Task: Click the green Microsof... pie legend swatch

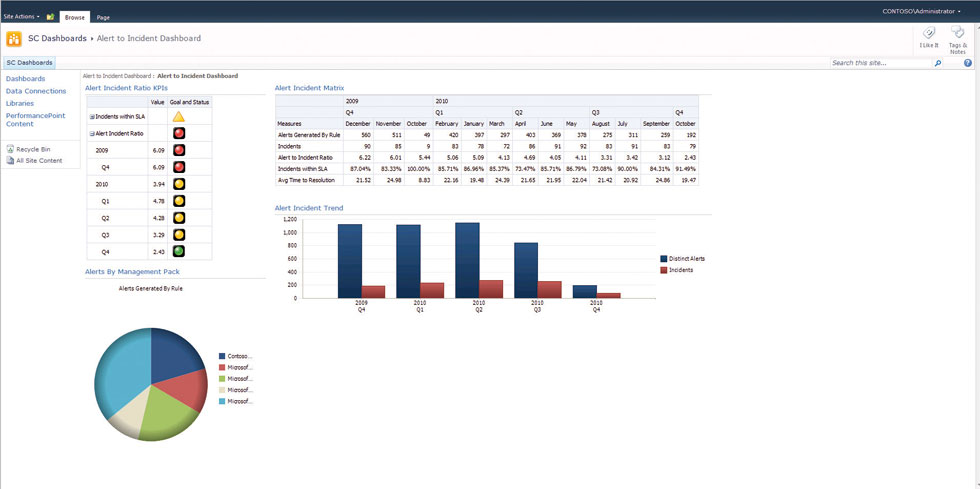Action: (x=222, y=378)
